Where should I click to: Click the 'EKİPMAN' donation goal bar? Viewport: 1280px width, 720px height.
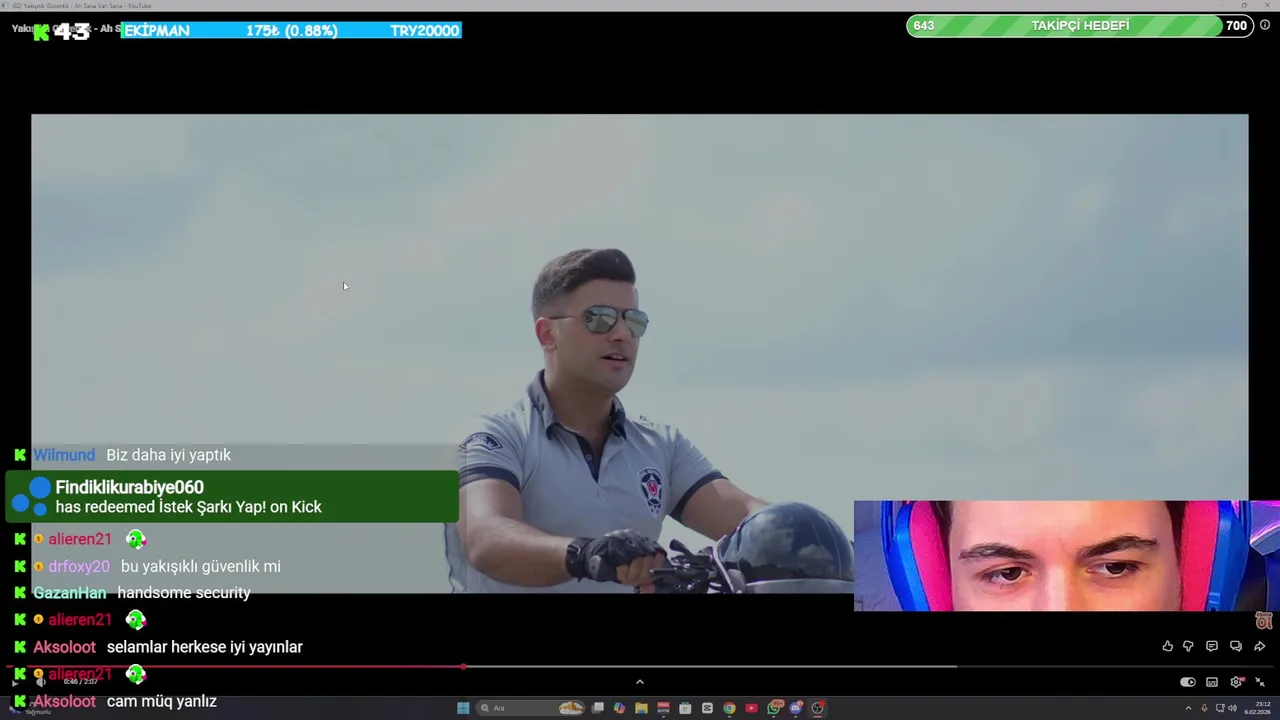tap(291, 30)
